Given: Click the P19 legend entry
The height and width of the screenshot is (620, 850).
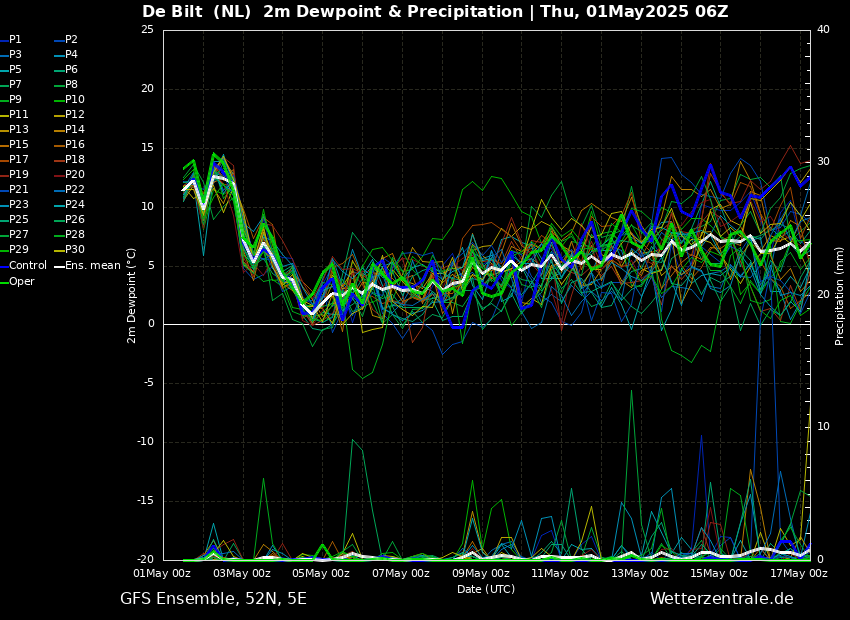Looking at the screenshot, I should point(14,175).
